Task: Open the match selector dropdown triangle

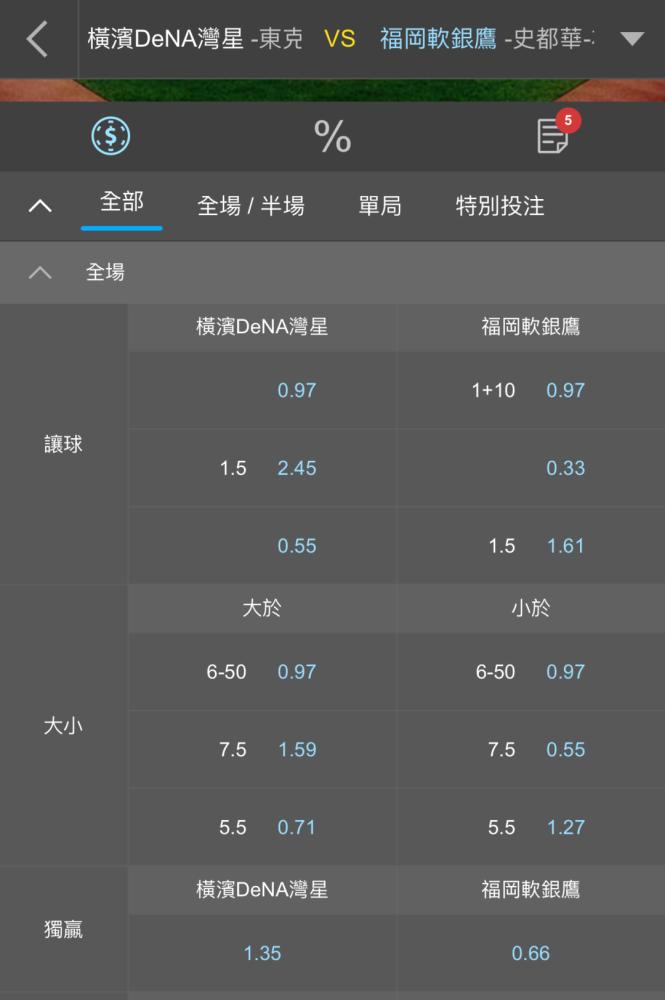Action: coord(632,39)
